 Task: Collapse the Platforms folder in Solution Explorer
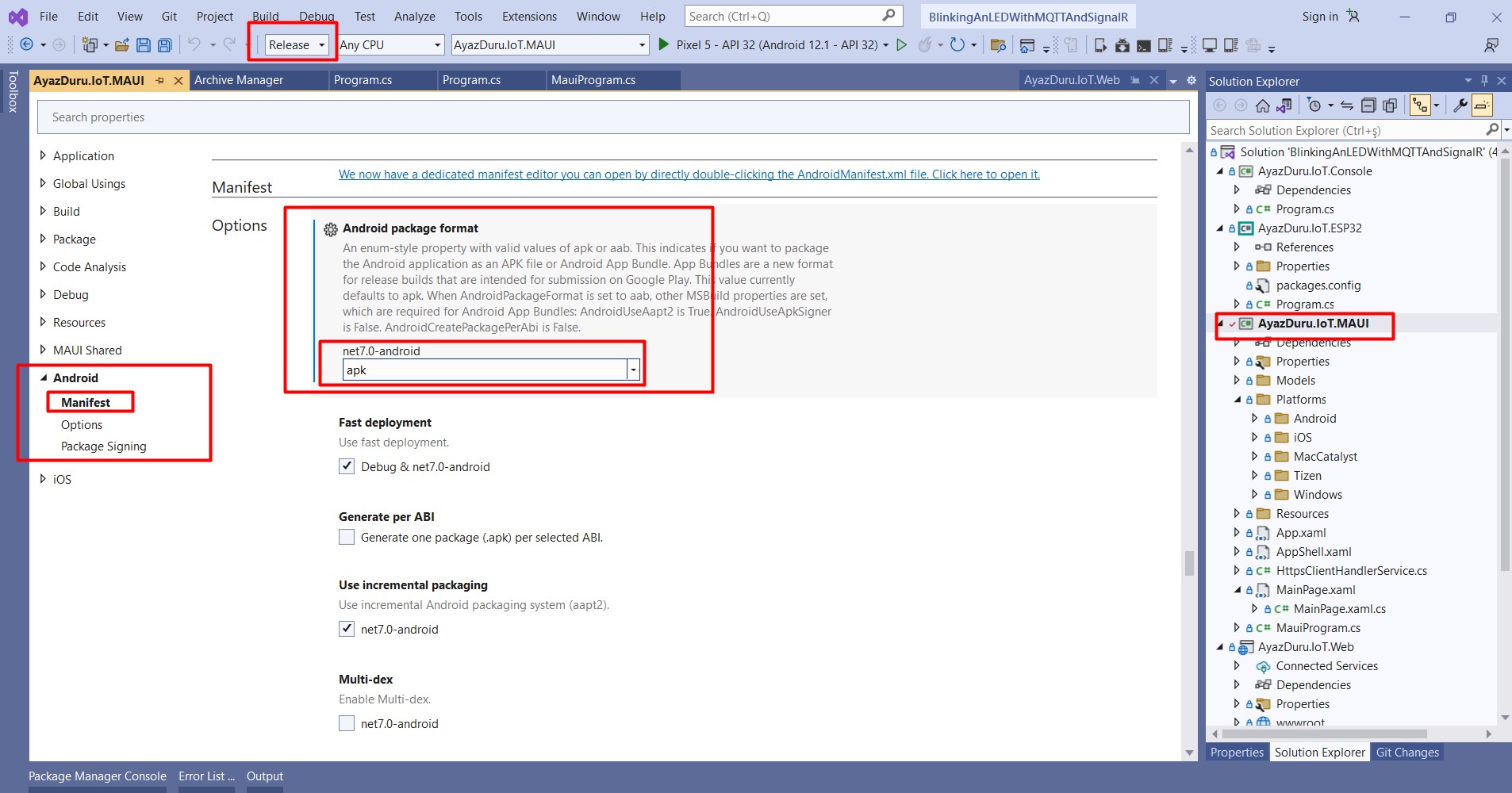[1237, 399]
